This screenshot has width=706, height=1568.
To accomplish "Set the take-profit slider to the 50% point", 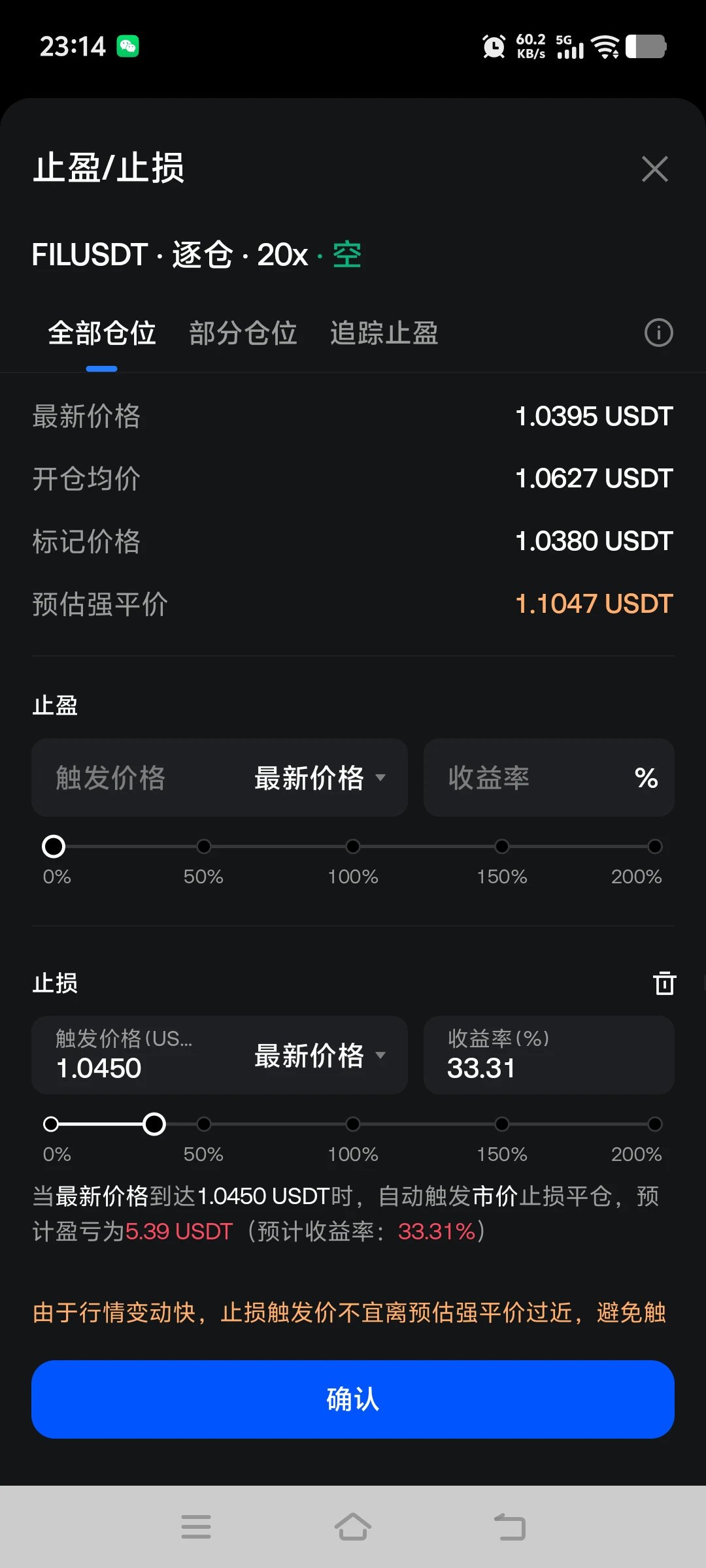I will [x=204, y=847].
